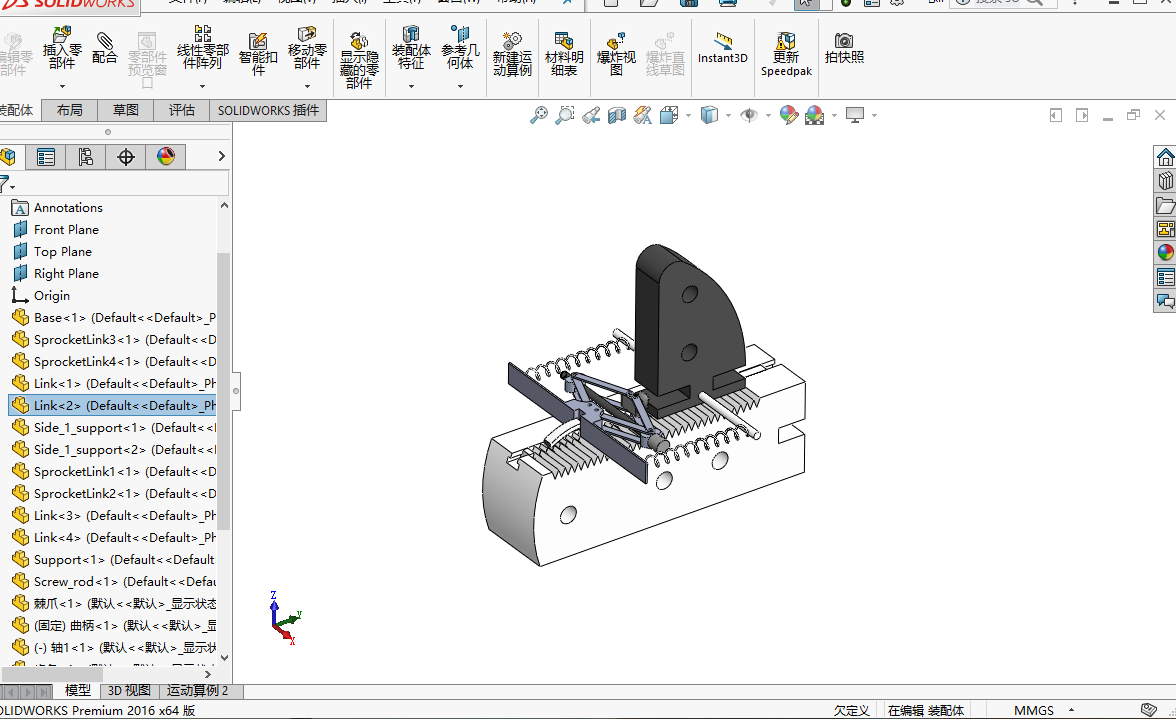Click Apply Scene icon

click(814, 115)
